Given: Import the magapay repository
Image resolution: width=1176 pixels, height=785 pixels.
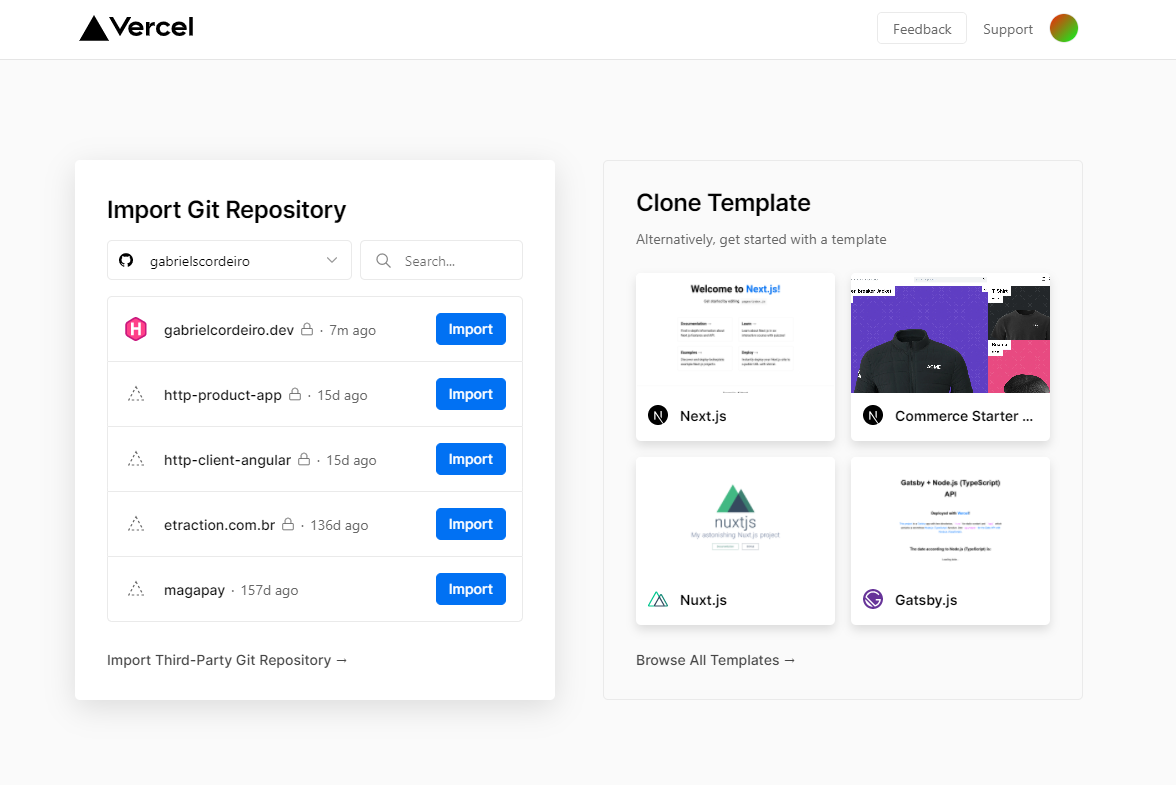Looking at the screenshot, I should [x=470, y=589].
